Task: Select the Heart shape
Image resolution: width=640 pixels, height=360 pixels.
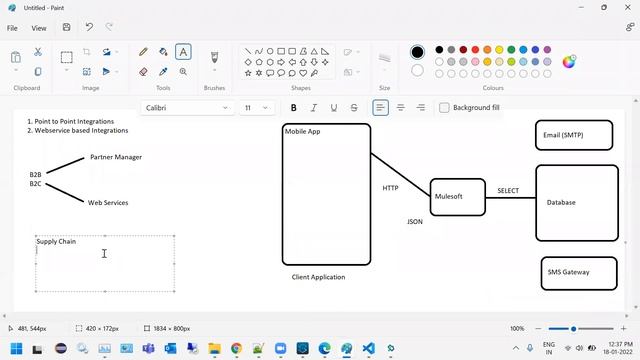Action: (x=303, y=73)
